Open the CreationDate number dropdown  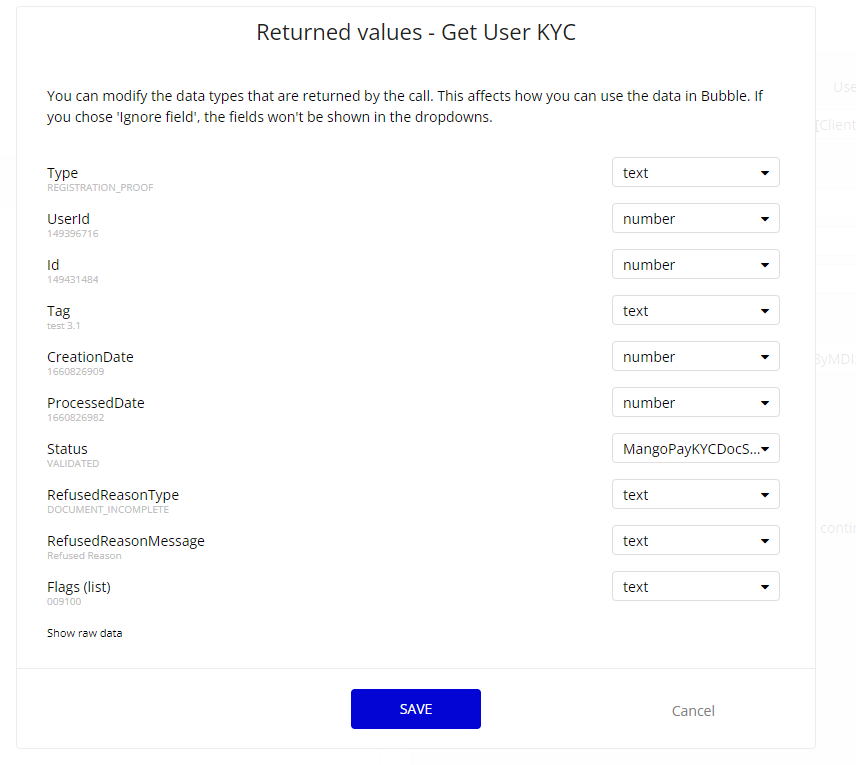[696, 357]
